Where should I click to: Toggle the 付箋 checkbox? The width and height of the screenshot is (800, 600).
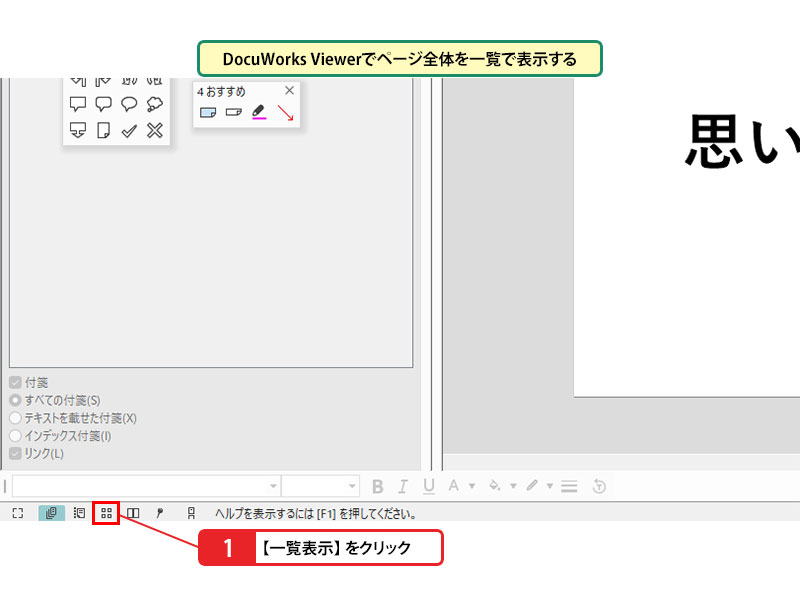point(15,382)
